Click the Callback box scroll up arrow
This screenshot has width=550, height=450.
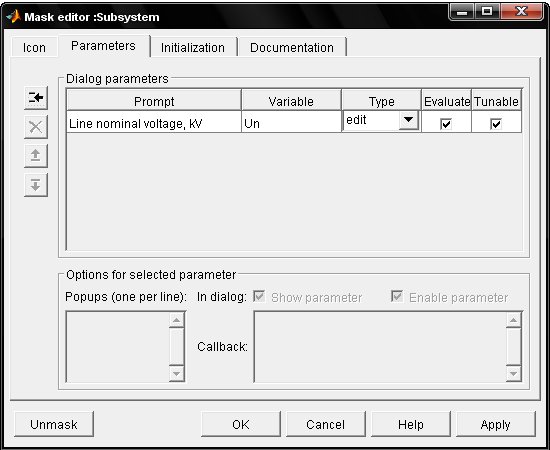[x=514, y=320]
